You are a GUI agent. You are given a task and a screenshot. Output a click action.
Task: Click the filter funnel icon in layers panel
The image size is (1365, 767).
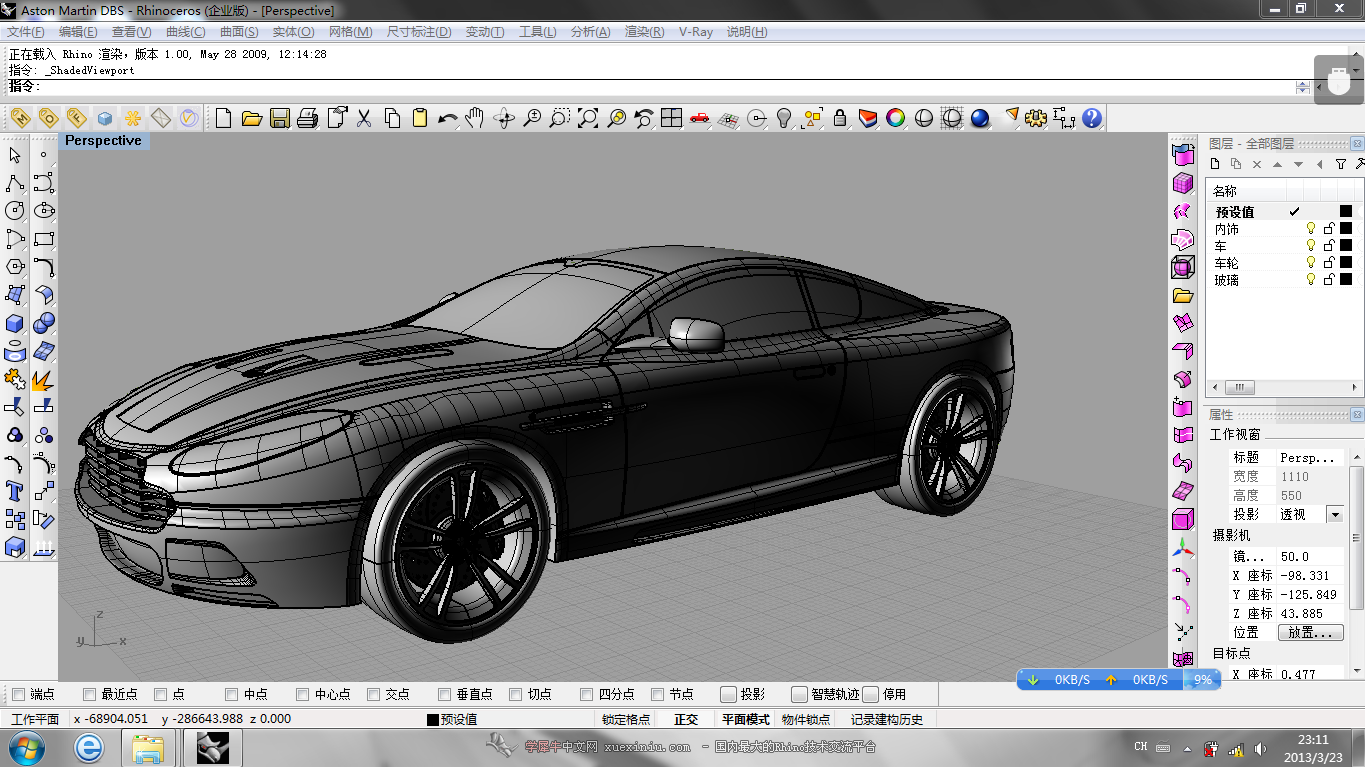pyautogui.click(x=1341, y=164)
